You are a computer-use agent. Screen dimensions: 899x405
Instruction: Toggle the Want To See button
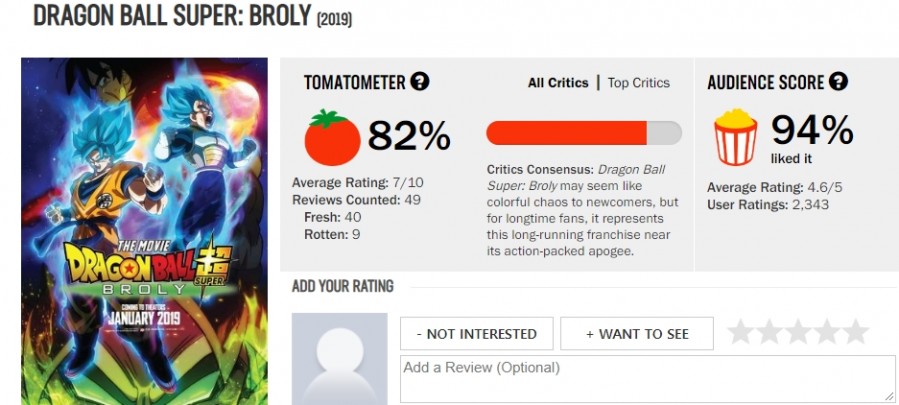coord(637,334)
